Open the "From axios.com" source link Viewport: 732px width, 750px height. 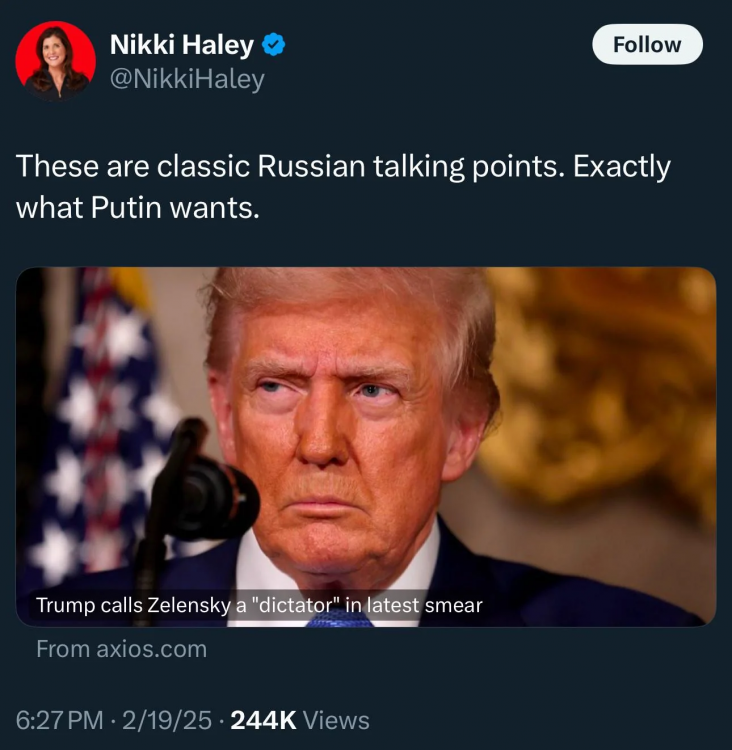click(x=121, y=649)
